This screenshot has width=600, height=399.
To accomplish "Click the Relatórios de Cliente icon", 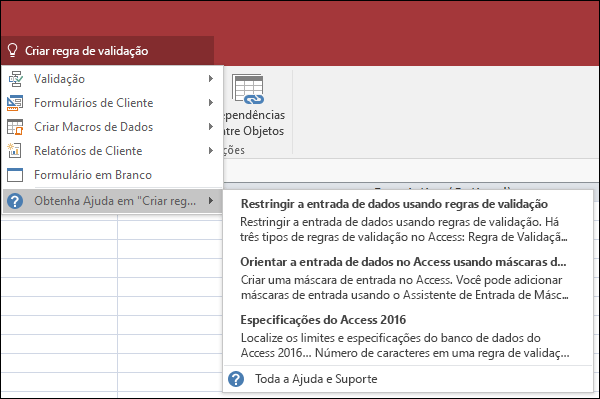I will point(15,151).
